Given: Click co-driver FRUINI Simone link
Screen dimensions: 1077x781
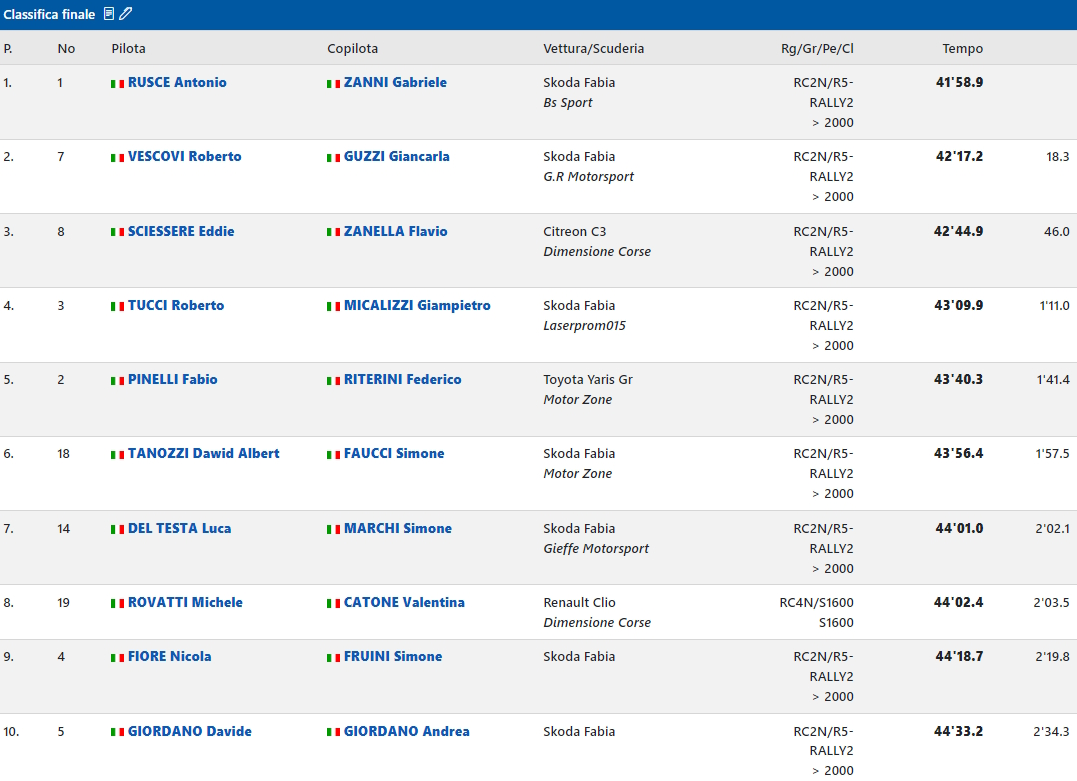Looking at the screenshot, I should coord(392,656).
